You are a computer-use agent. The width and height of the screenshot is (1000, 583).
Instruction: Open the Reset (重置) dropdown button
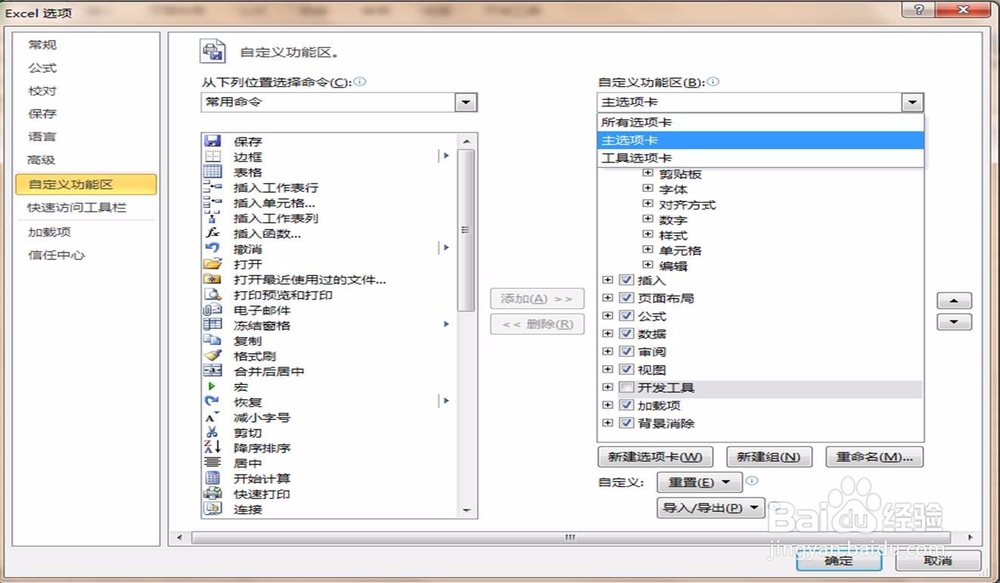coord(699,482)
